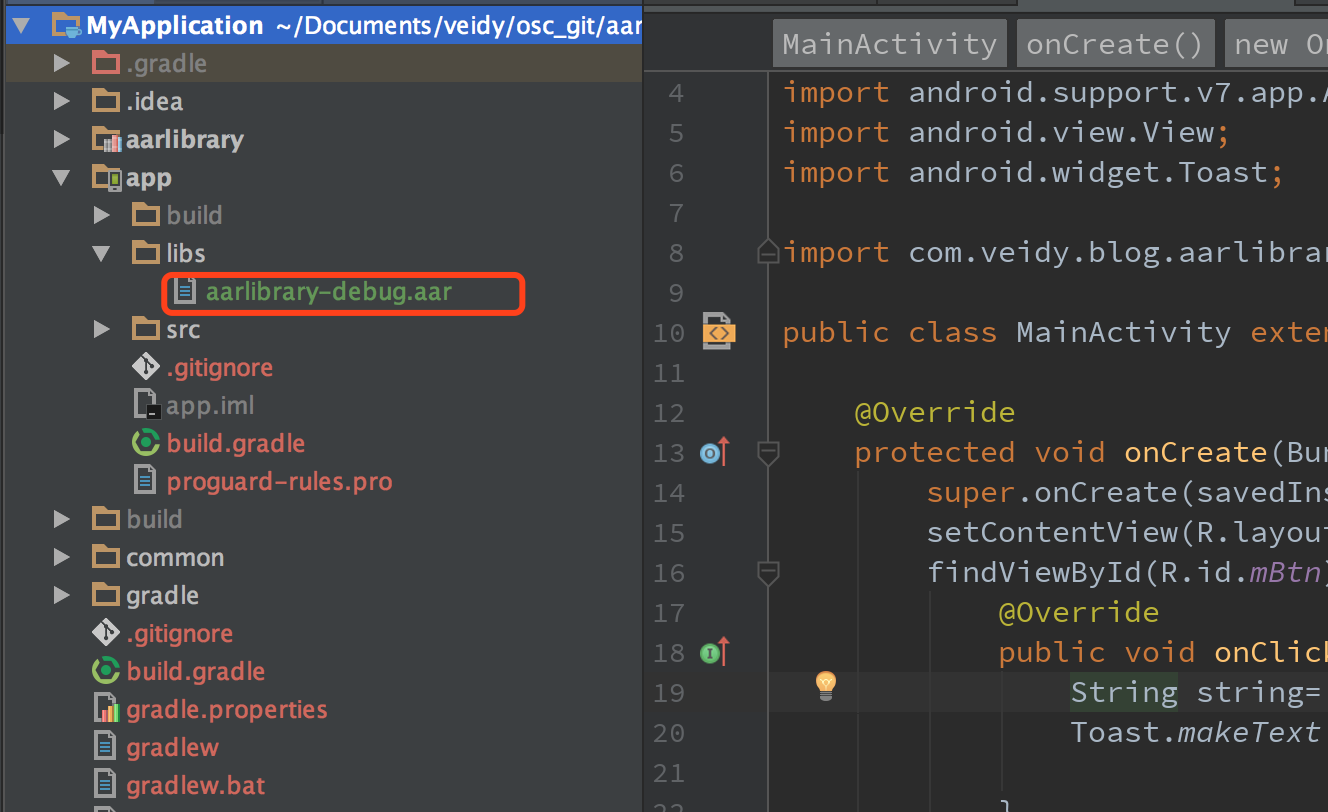Select gradle.properties file name
The width and height of the screenshot is (1328, 812).
(x=227, y=710)
